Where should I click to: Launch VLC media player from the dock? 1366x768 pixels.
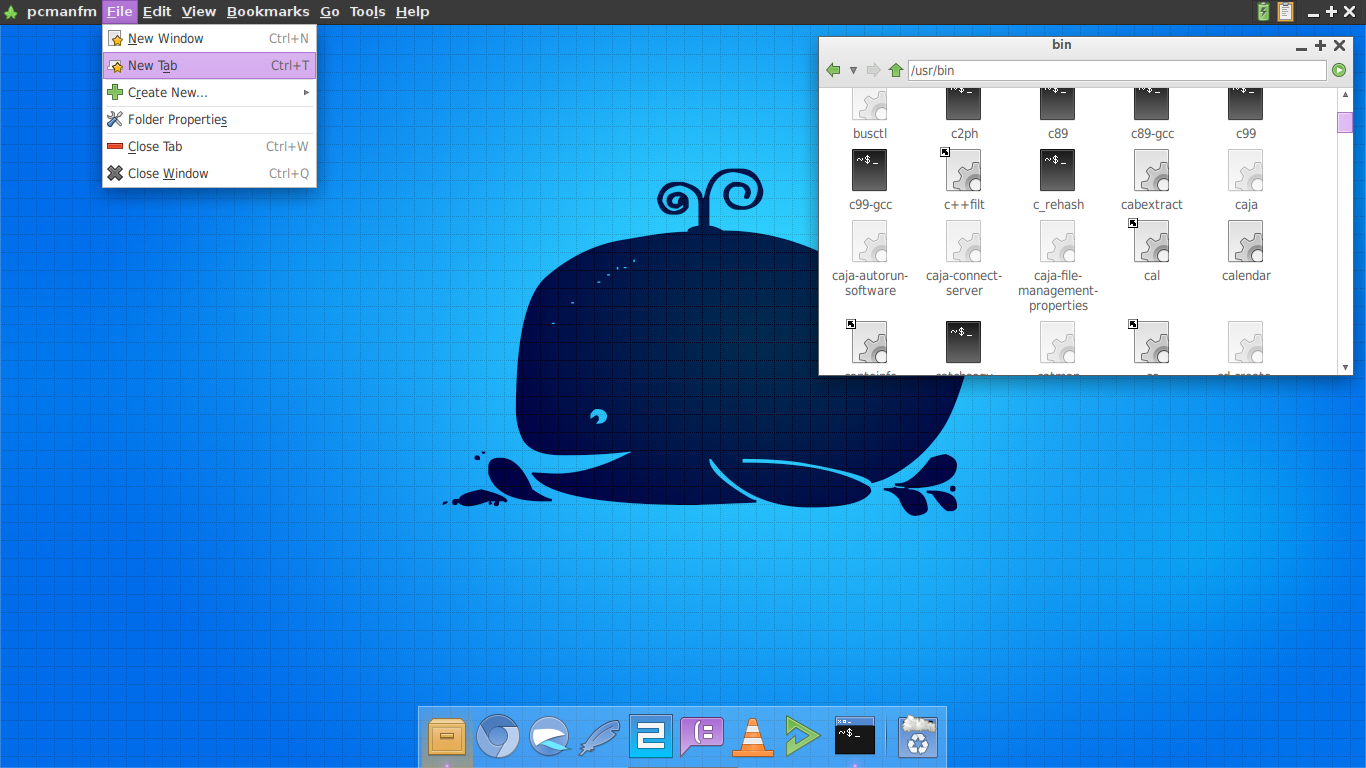click(752, 736)
